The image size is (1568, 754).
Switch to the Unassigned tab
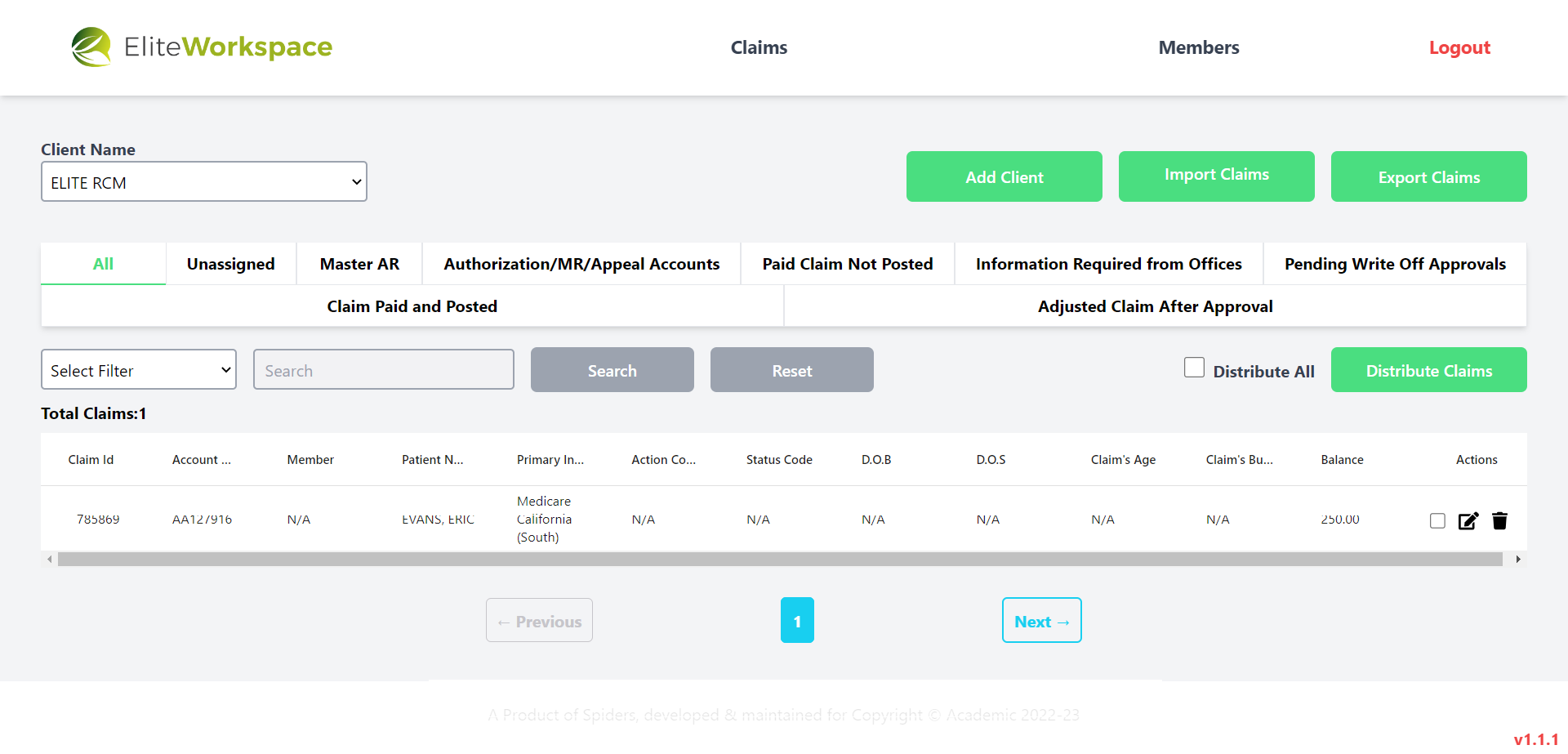[x=231, y=264]
